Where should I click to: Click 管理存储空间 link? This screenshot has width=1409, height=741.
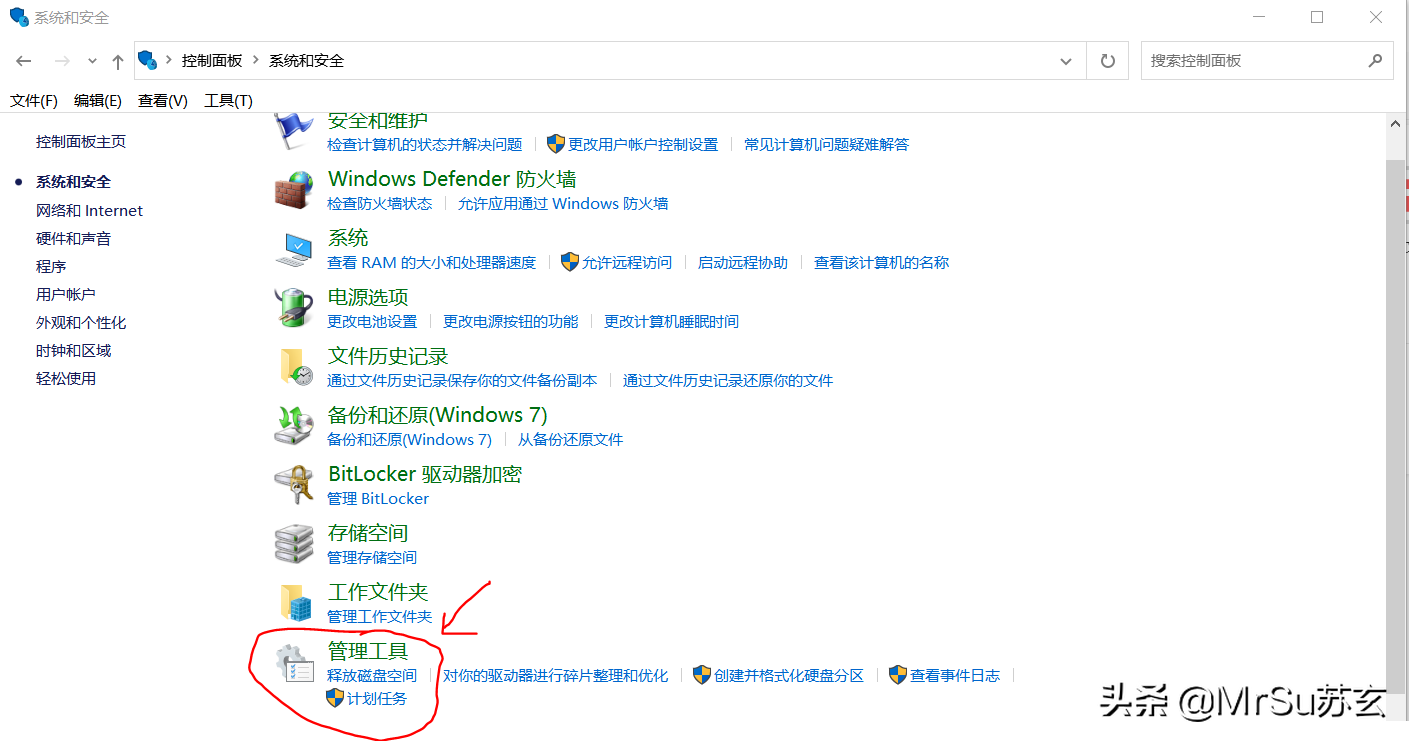click(x=372, y=557)
